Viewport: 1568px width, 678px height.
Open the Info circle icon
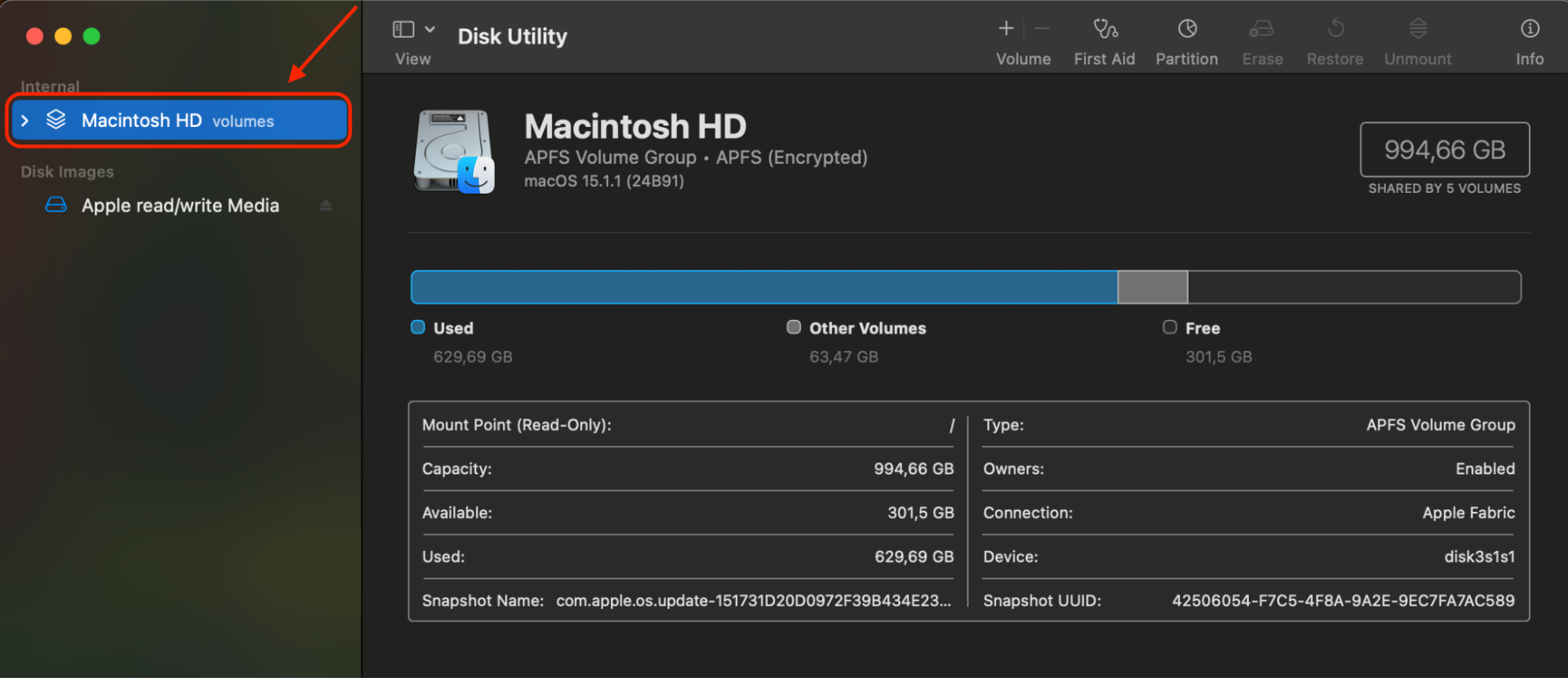(1530, 29)
